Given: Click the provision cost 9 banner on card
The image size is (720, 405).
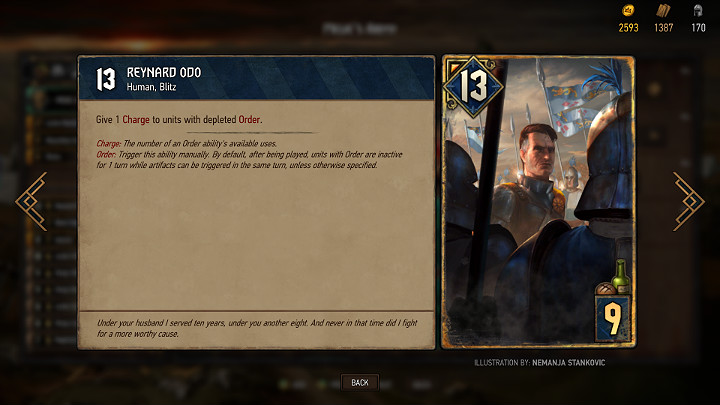Looking at the screenshot, I should pos(613,319).
